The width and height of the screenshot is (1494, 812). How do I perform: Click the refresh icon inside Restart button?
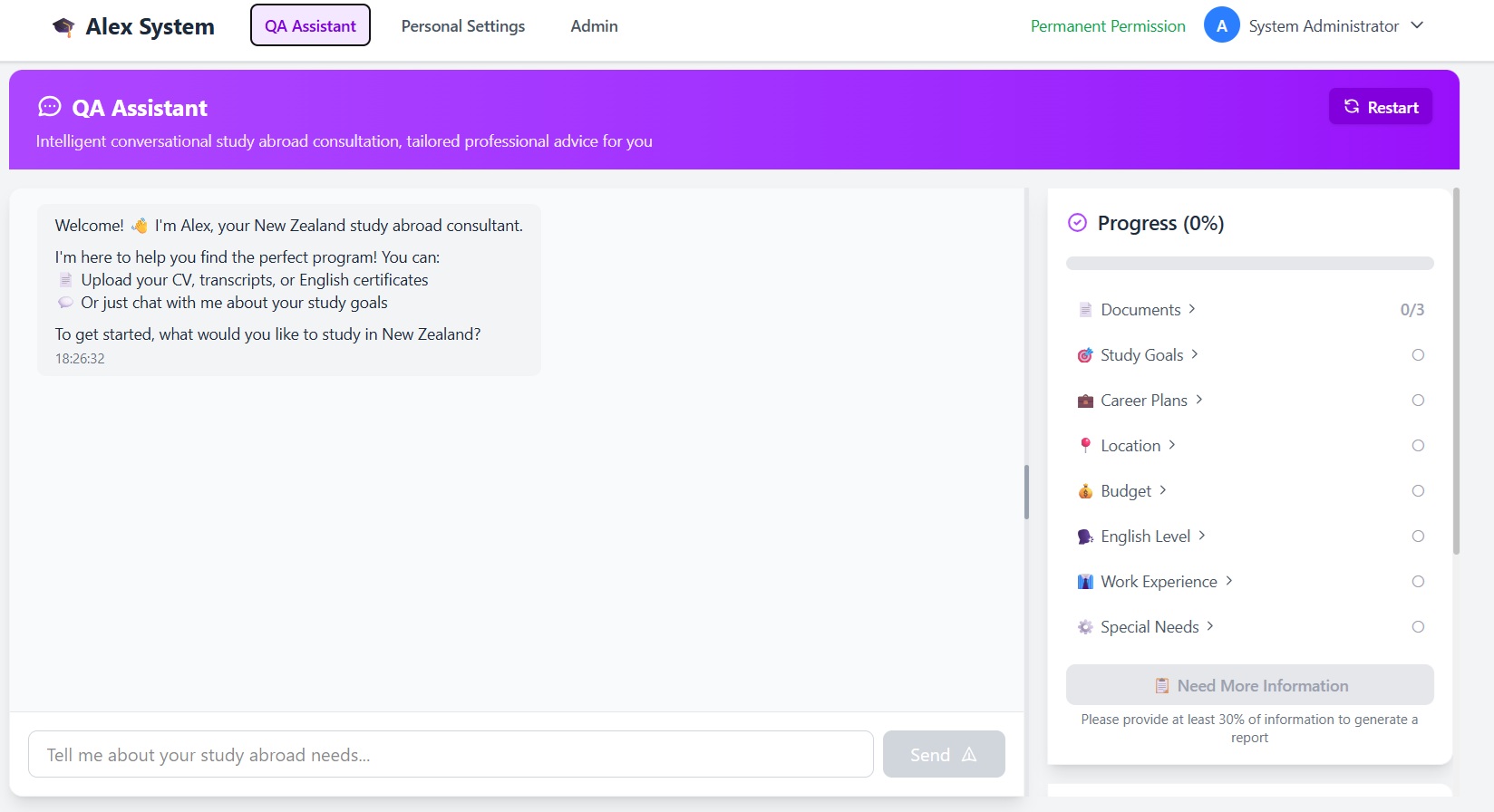pos(1352,107)
